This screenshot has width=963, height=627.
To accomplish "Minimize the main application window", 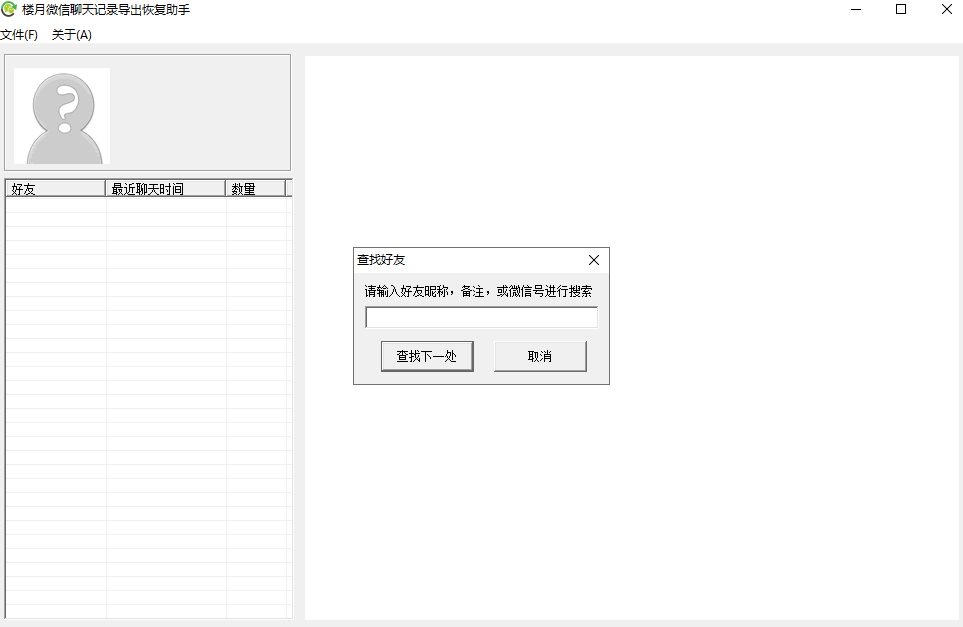I will (856, 10).
